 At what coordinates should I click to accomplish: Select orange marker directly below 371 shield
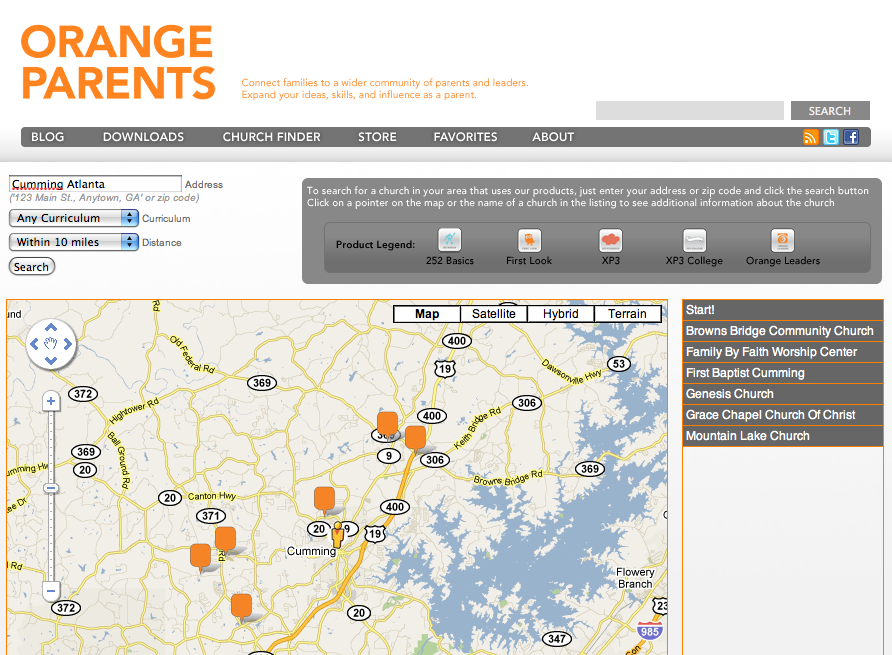pyautogui.click(x=225, y=540)
